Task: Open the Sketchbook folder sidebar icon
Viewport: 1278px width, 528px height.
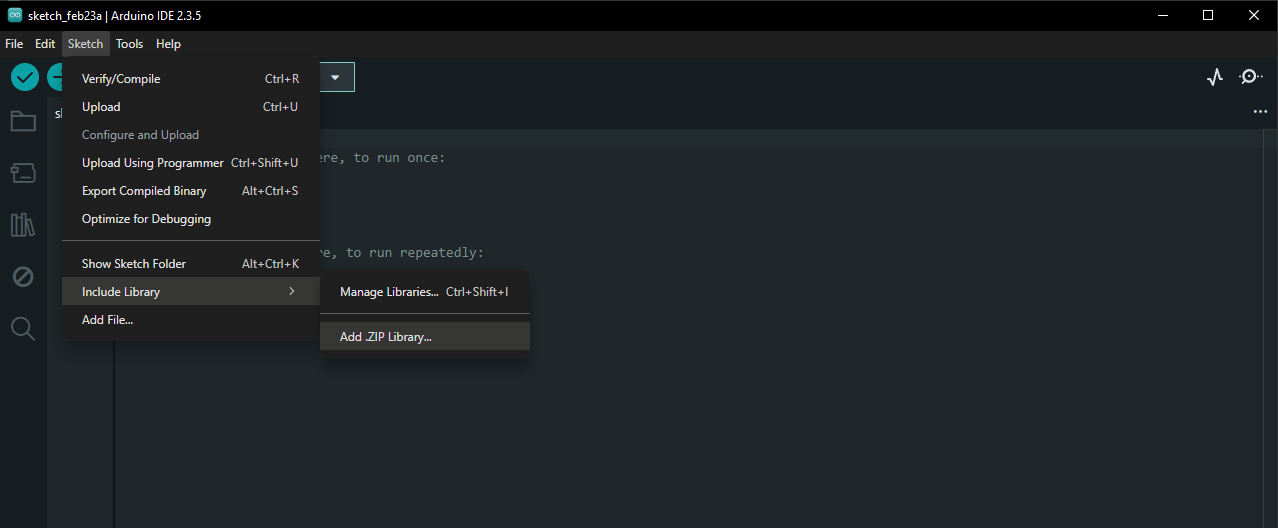Action: click(x=23, y=121)
